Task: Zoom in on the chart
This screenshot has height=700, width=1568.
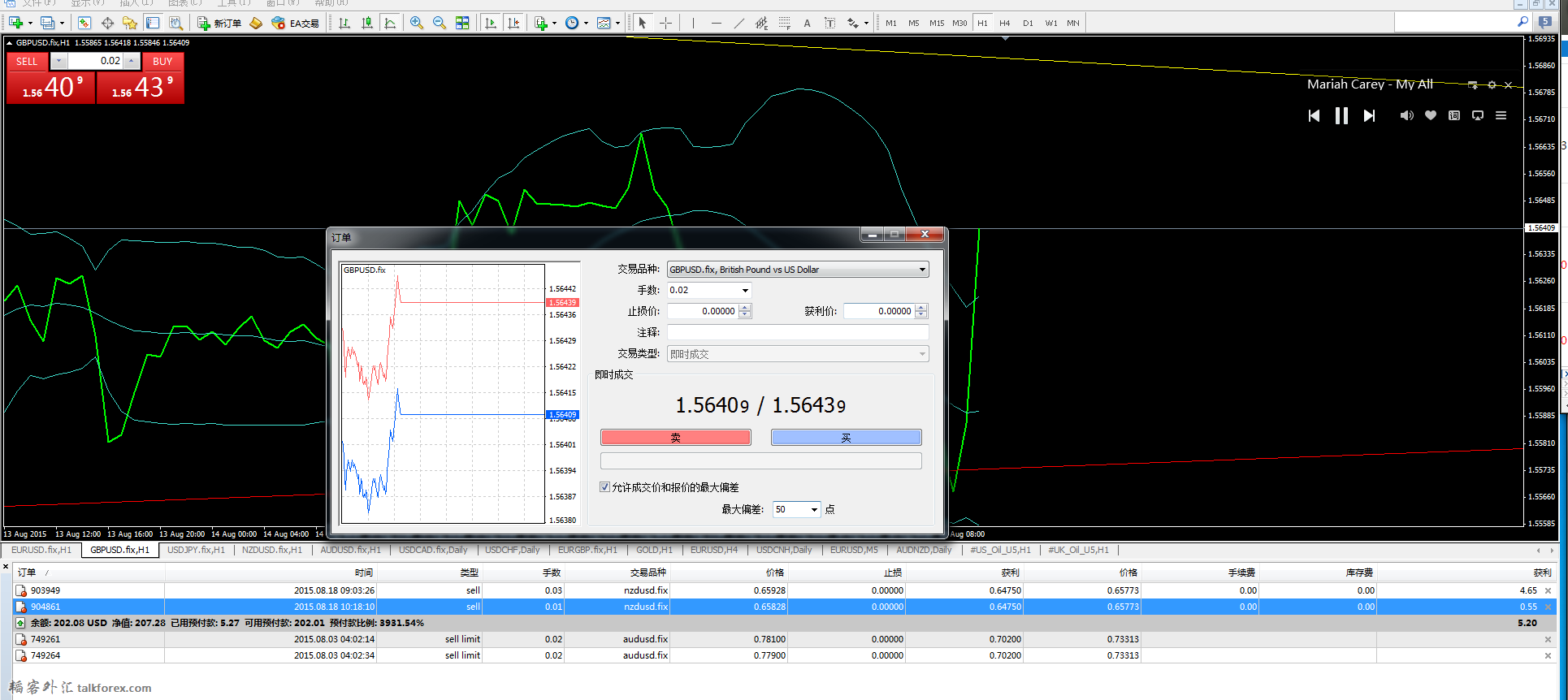Action: [417, 23]
